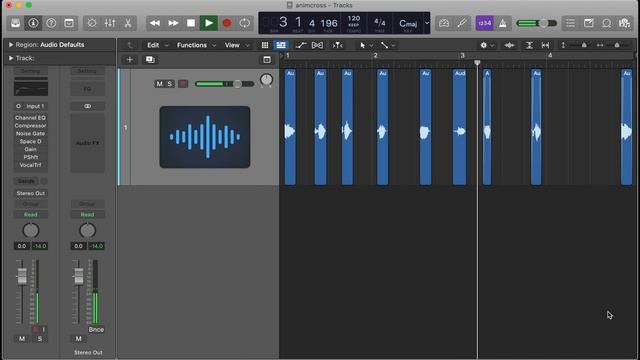Screen dimensions: 640x360
Task: Toggle the Waveform Zoom icon
Action: 509,45
